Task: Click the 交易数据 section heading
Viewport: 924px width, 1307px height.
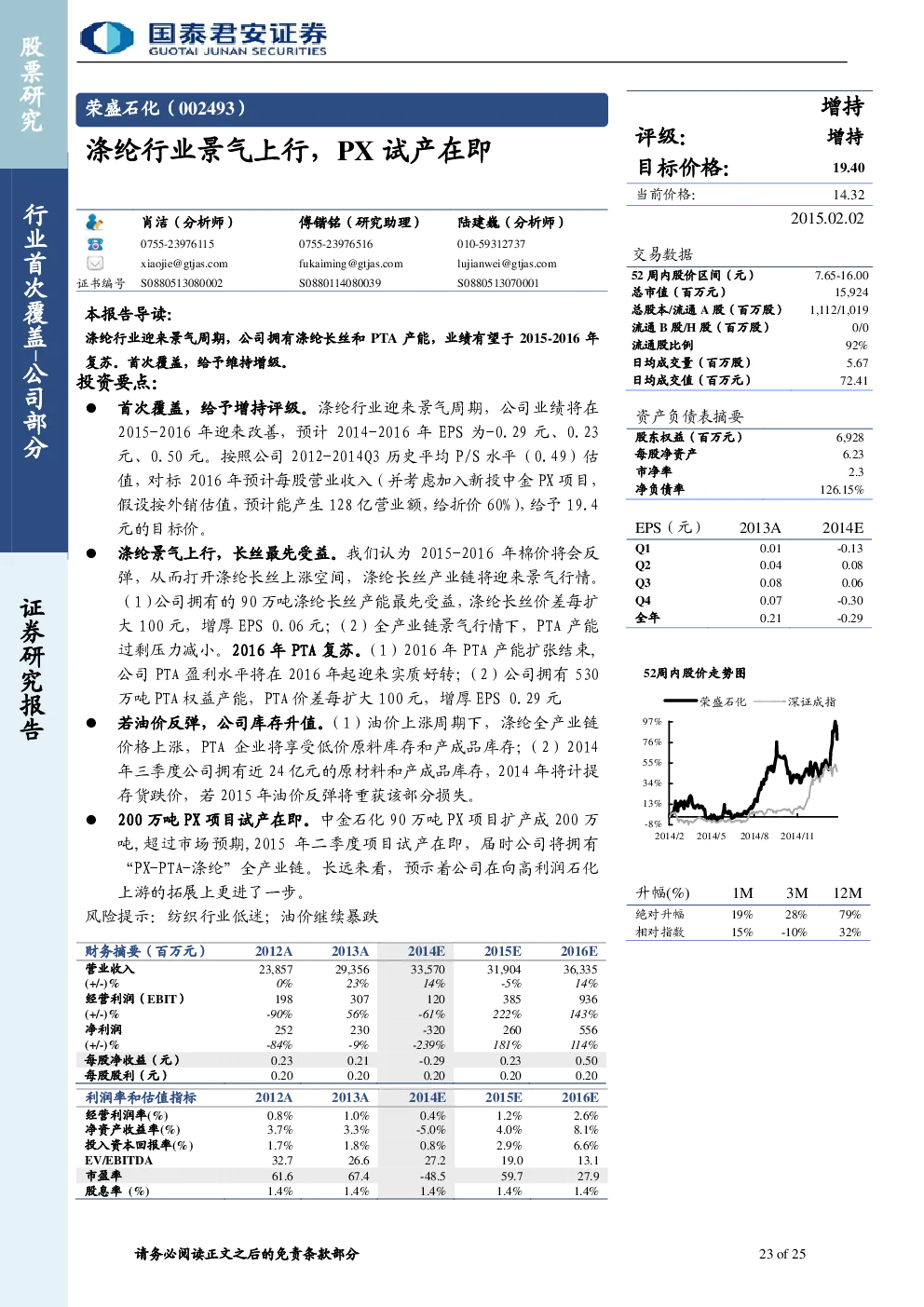Action: (x=663, y=254)
